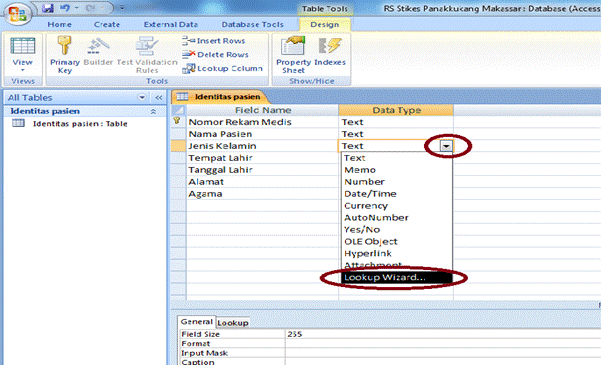
Task: Expand the View button dropdown arrow
Action: pyautogui.click(x=23, y=70)
